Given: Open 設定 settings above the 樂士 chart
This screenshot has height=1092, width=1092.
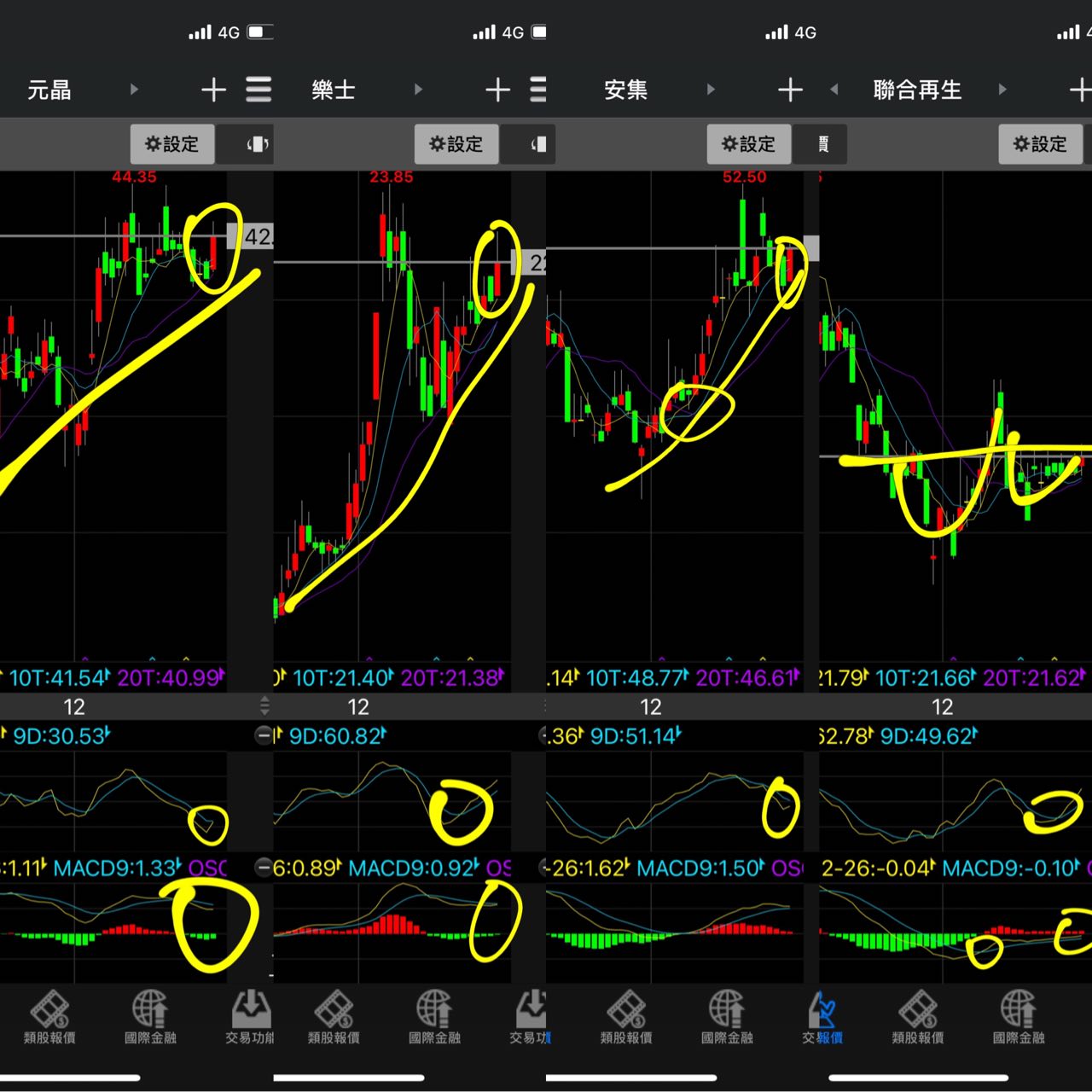Looking at the screenshot, I should (x=456, y=144).
